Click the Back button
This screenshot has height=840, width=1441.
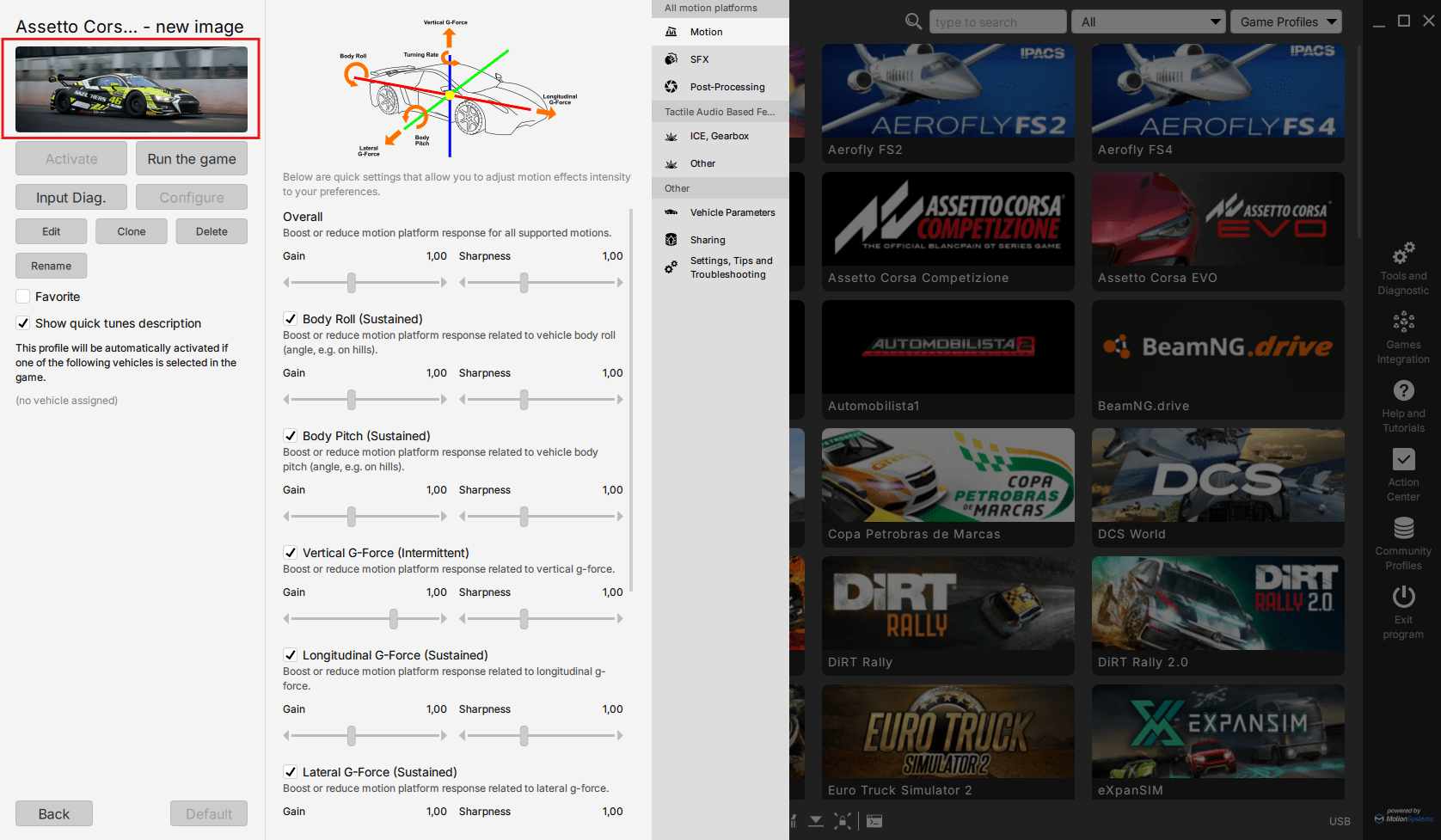point(54,814)
